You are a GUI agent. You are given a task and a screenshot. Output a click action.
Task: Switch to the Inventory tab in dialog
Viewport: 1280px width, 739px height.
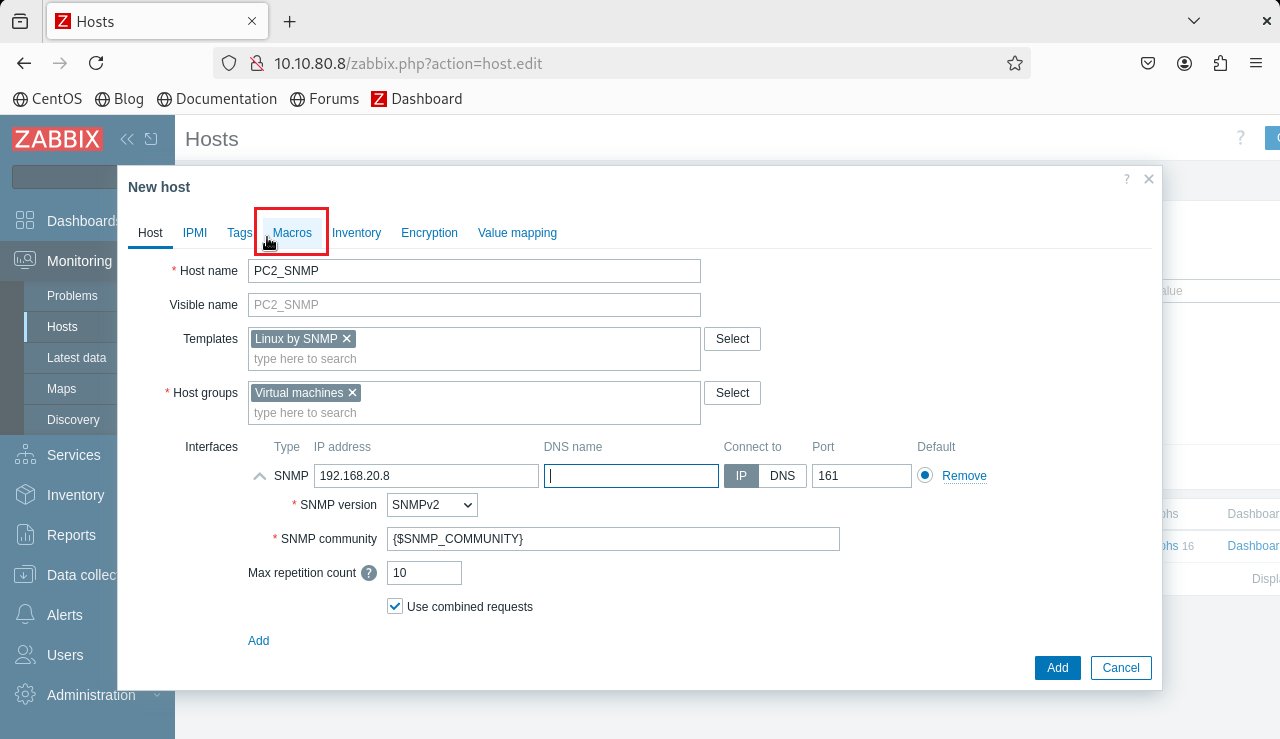click(356, 233)
